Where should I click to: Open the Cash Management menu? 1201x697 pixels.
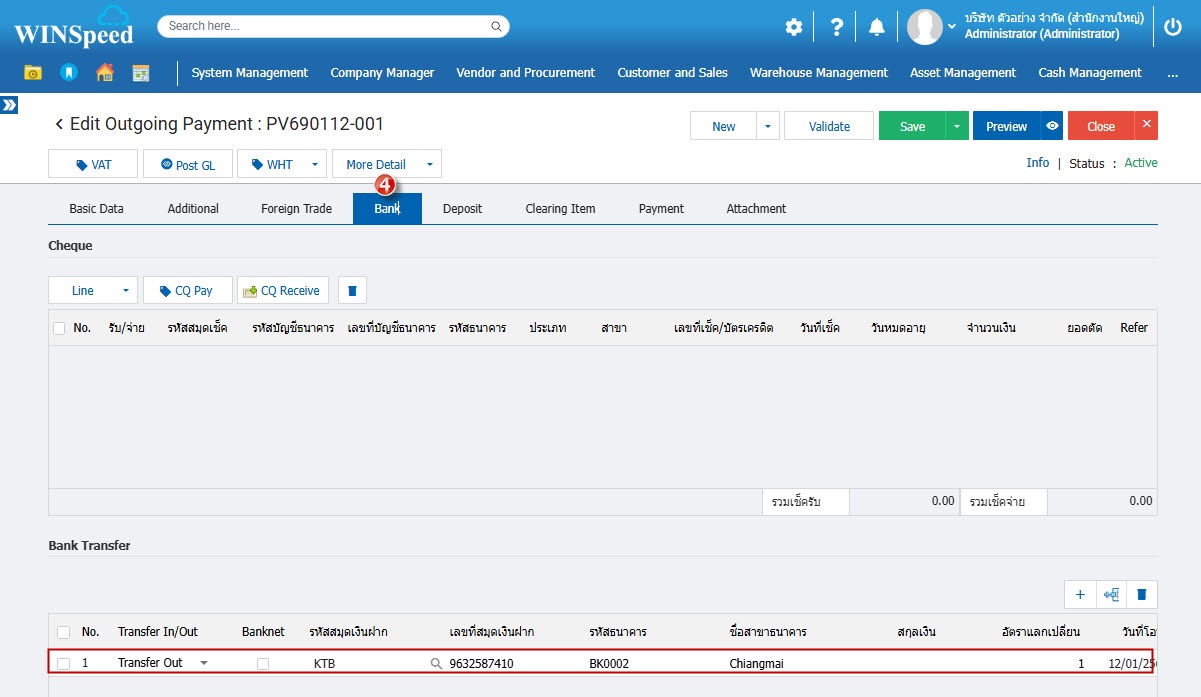coord(1089,73)
